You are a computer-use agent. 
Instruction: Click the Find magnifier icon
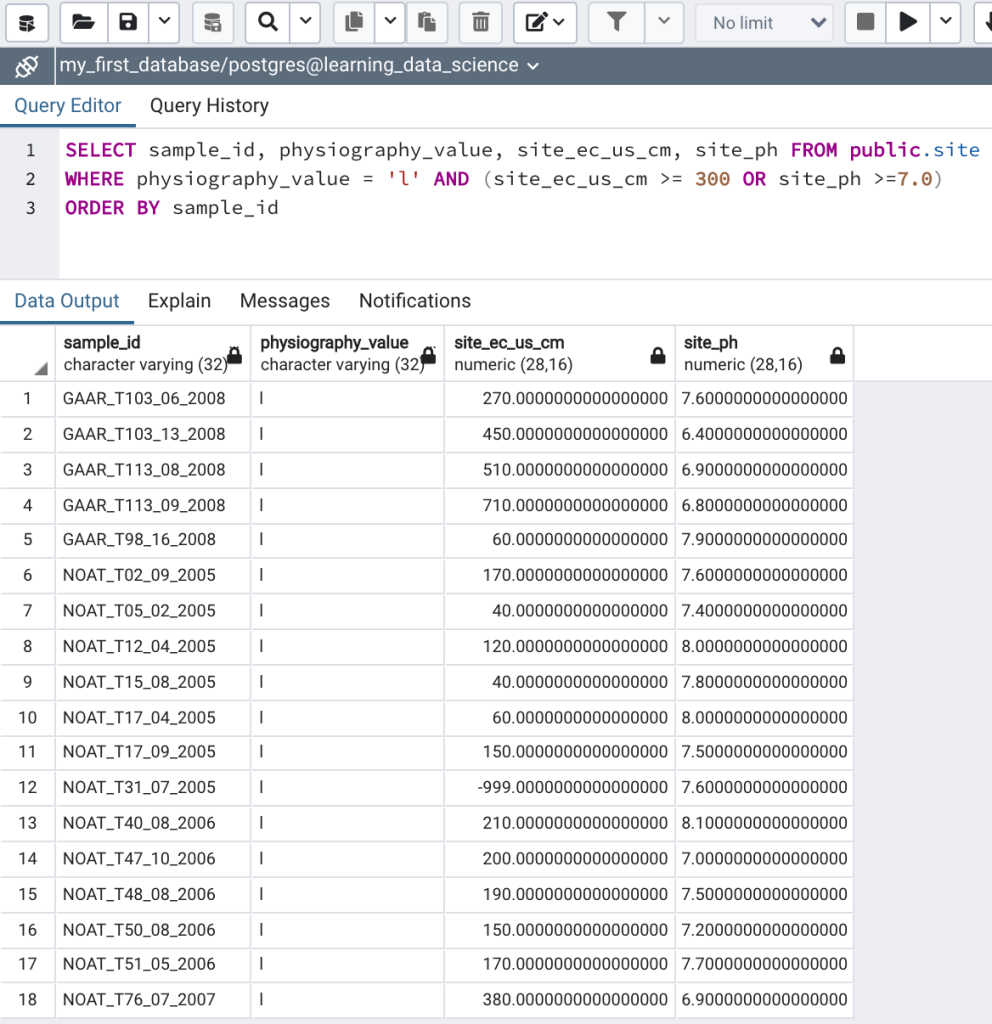pyautogui.click(x=267, y=22)
